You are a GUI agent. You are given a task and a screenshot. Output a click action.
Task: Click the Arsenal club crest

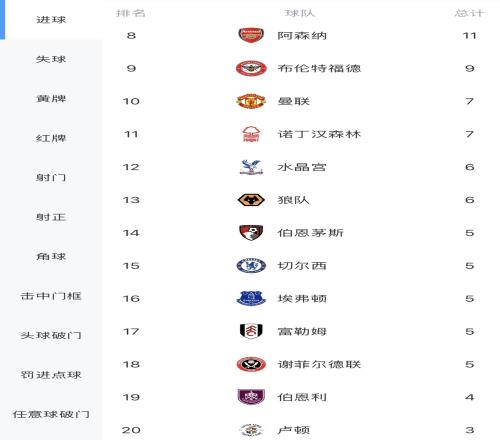[251, 35]
